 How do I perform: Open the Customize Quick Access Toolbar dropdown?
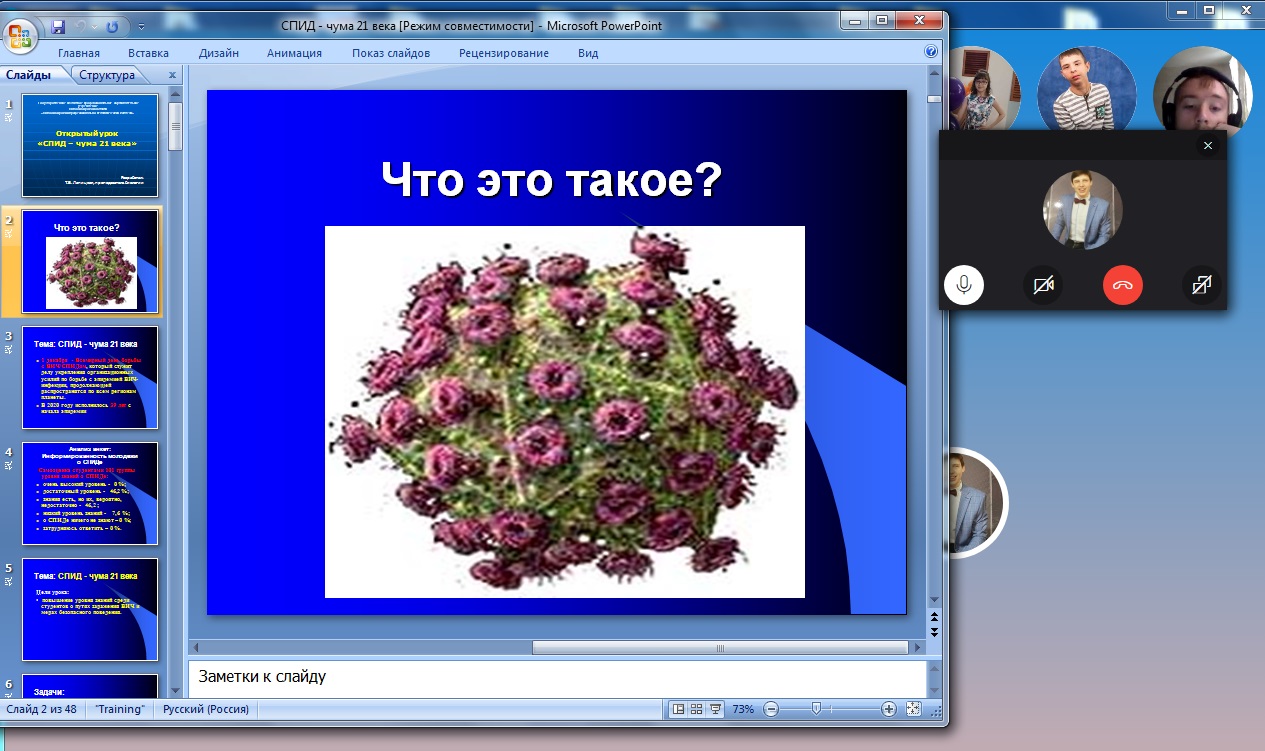(x=141, y=26)
